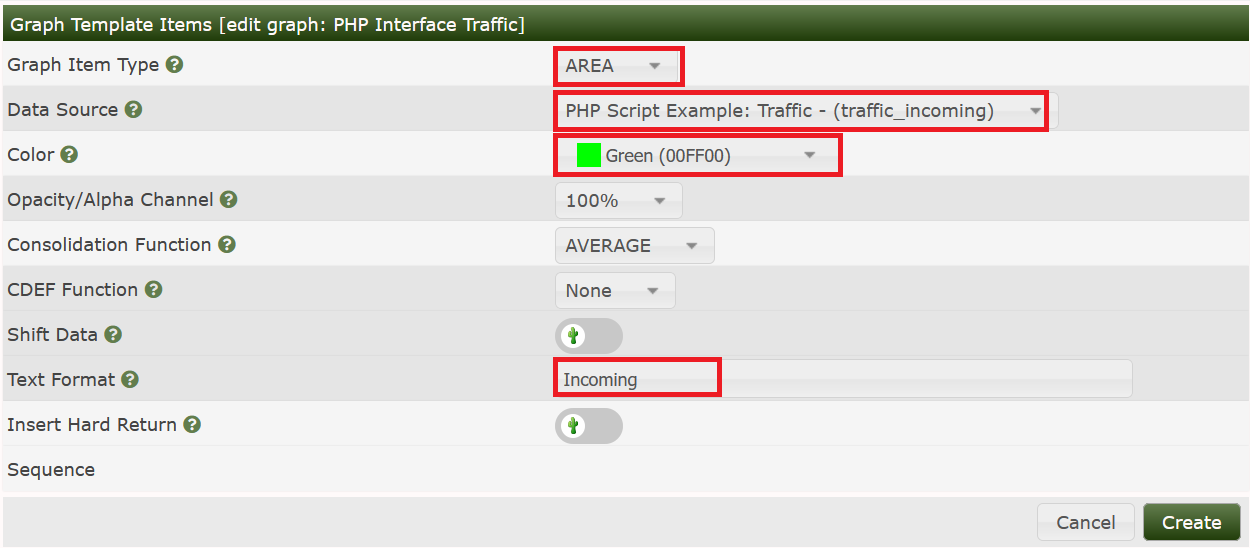Open the CDEF Function None dropdown
The width and height of the screenshot is (1250, 548).
(615, 291)
